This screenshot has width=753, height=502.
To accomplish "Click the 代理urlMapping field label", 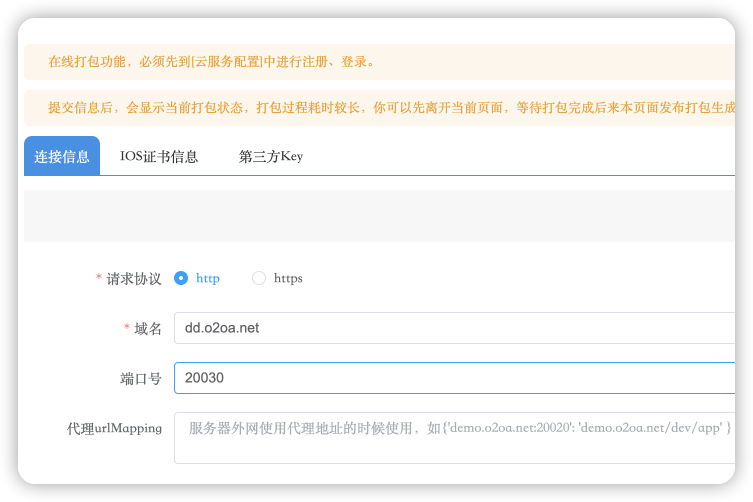I will pyautogui.click(x=114, y=428).
